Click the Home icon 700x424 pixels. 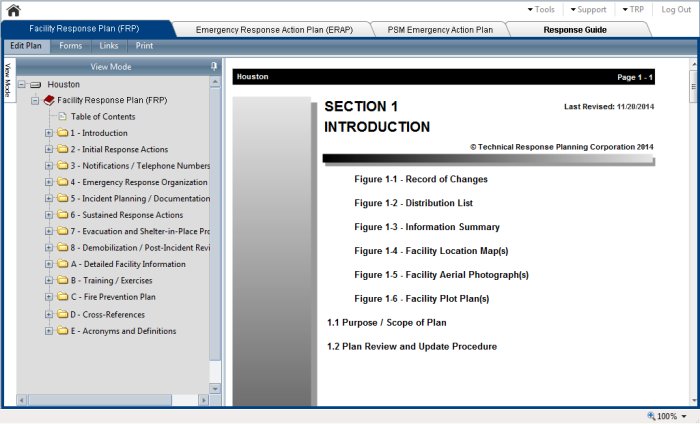point(13,10)
